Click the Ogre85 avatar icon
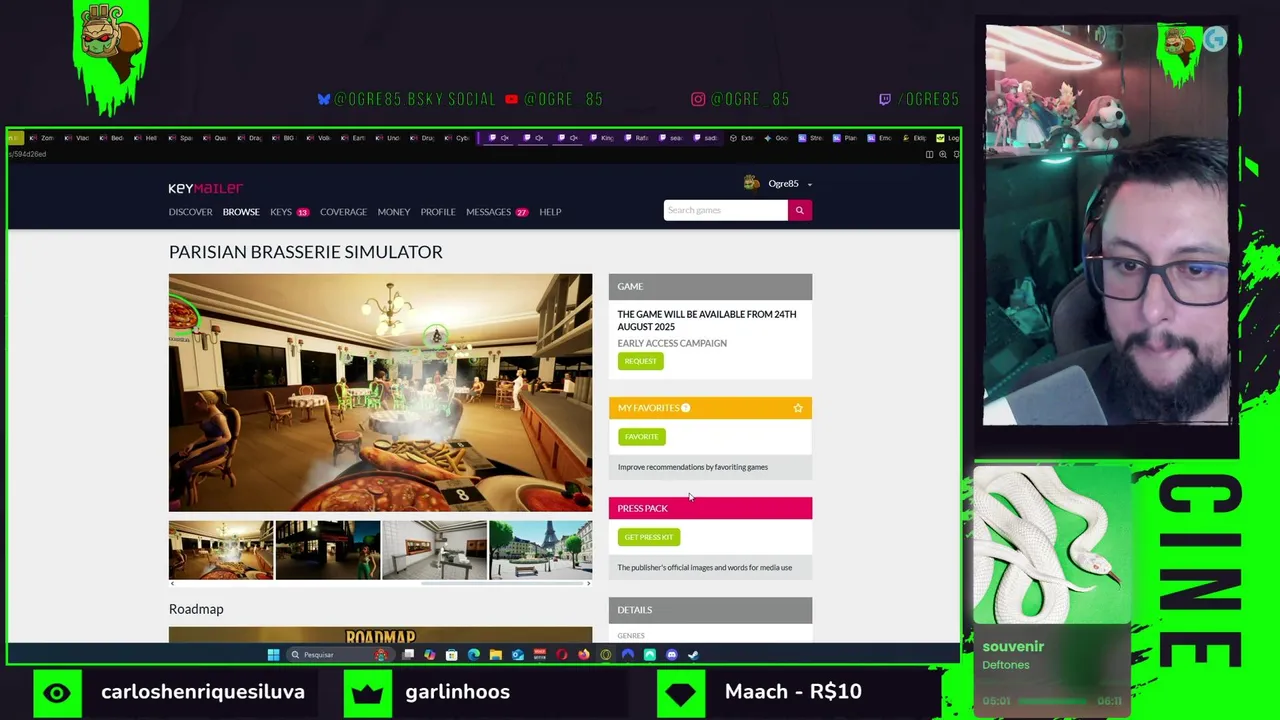 [752, 183]
